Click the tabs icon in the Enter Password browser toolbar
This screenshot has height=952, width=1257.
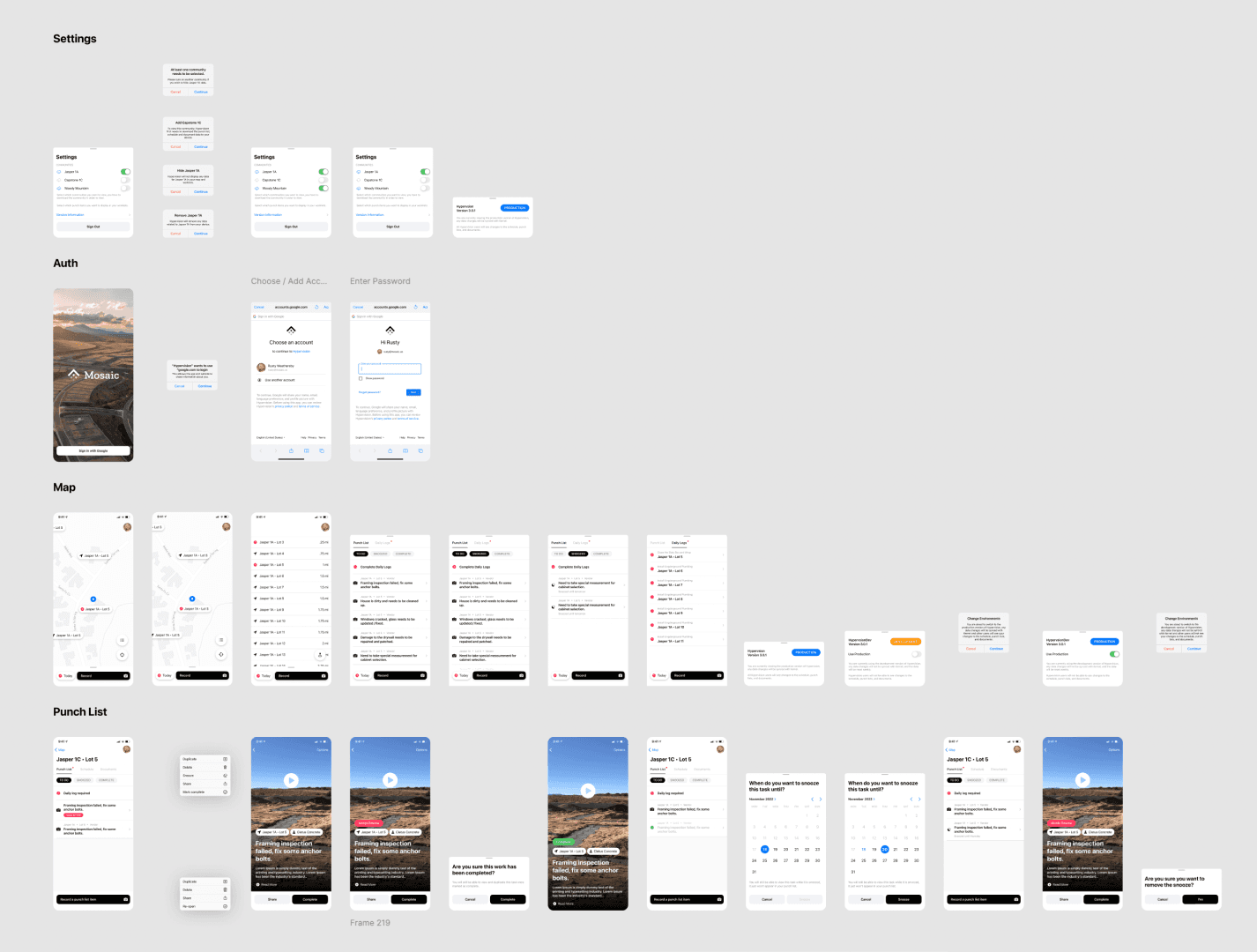(x=420, y=450)
